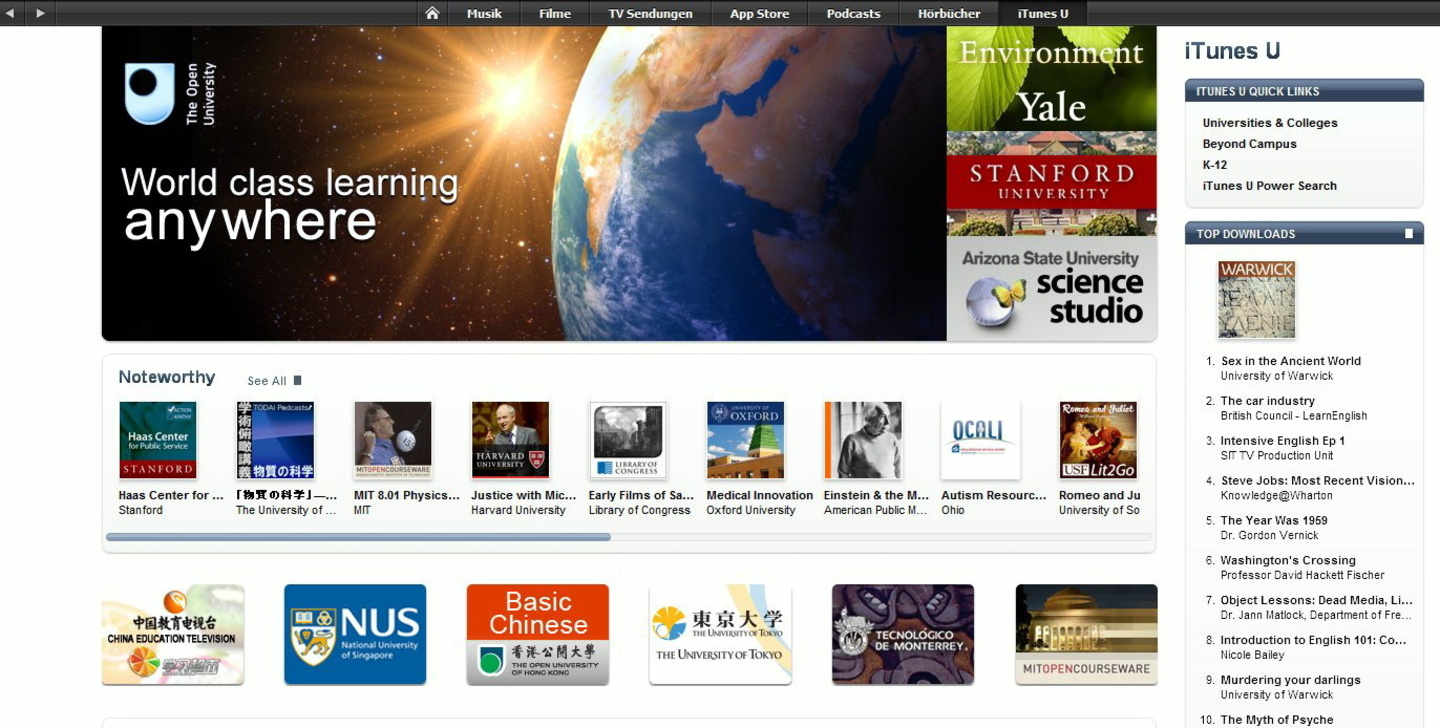Click 'MIT 8.01 Physics...' title
This screenshot has height=728, width=1440.
tap(407, 495)
